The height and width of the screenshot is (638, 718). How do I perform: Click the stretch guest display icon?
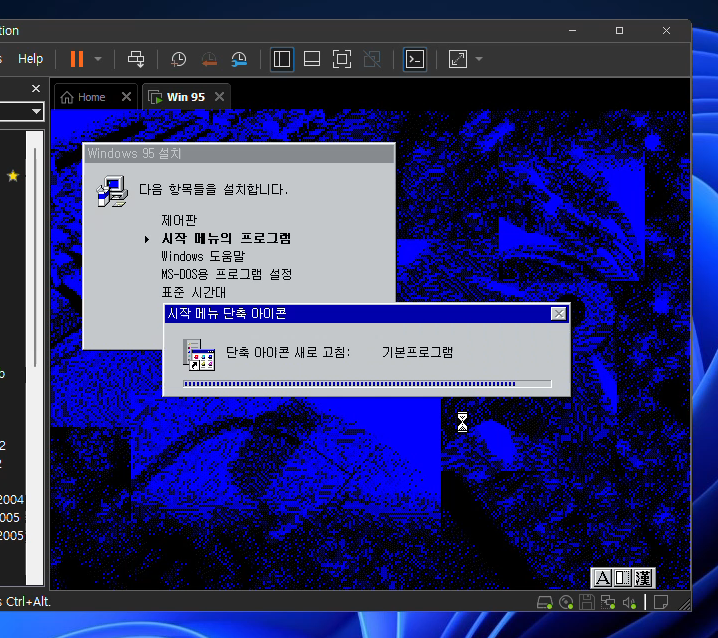coord(457,59)
